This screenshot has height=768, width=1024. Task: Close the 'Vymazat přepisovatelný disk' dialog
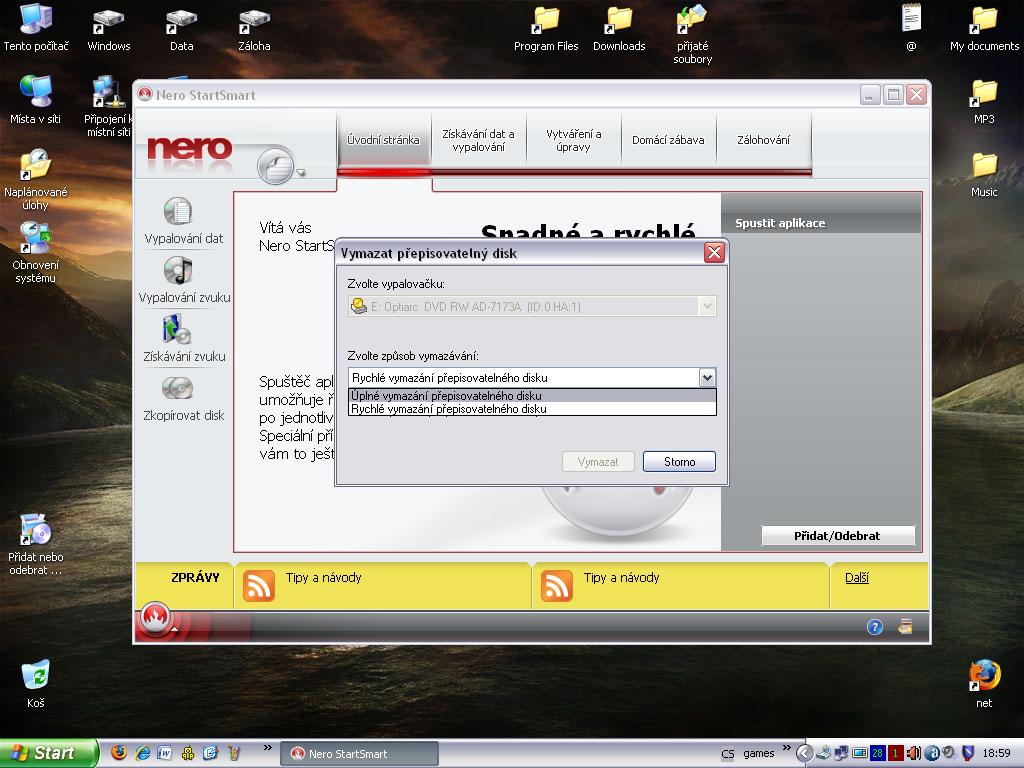pos(714,252)
